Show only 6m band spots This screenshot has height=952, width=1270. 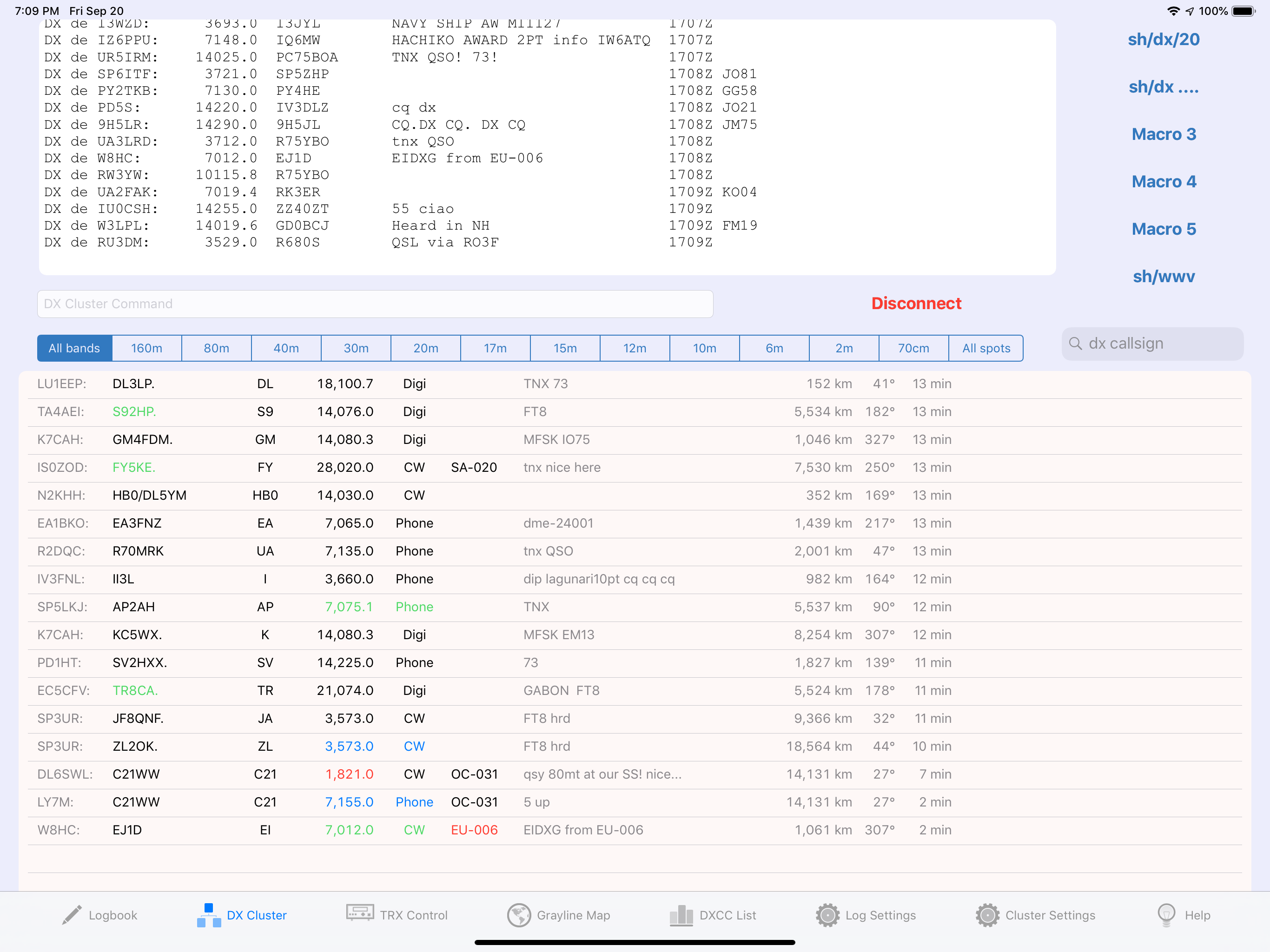(x=774, y=348)
